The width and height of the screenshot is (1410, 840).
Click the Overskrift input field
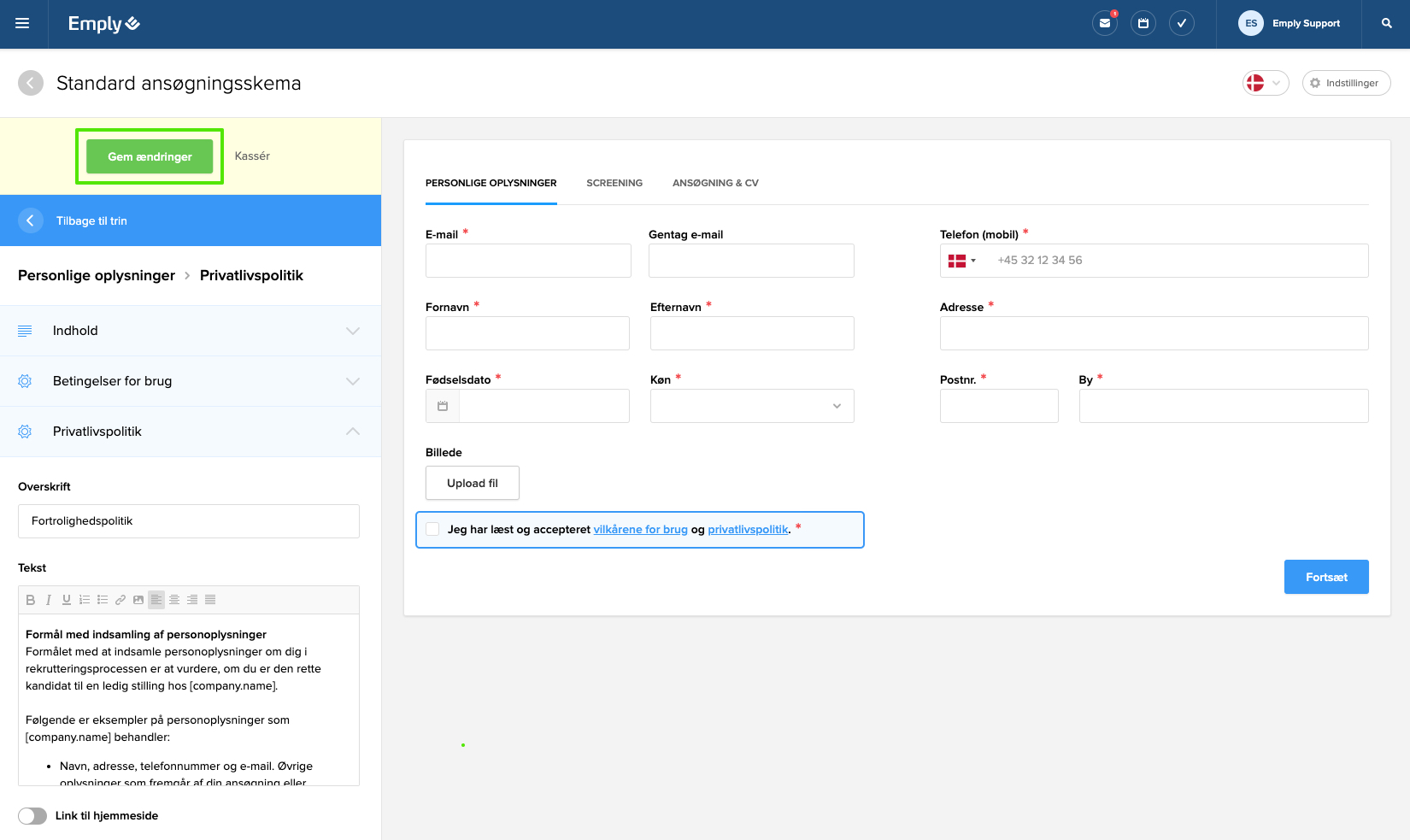(x=189, y=521)
